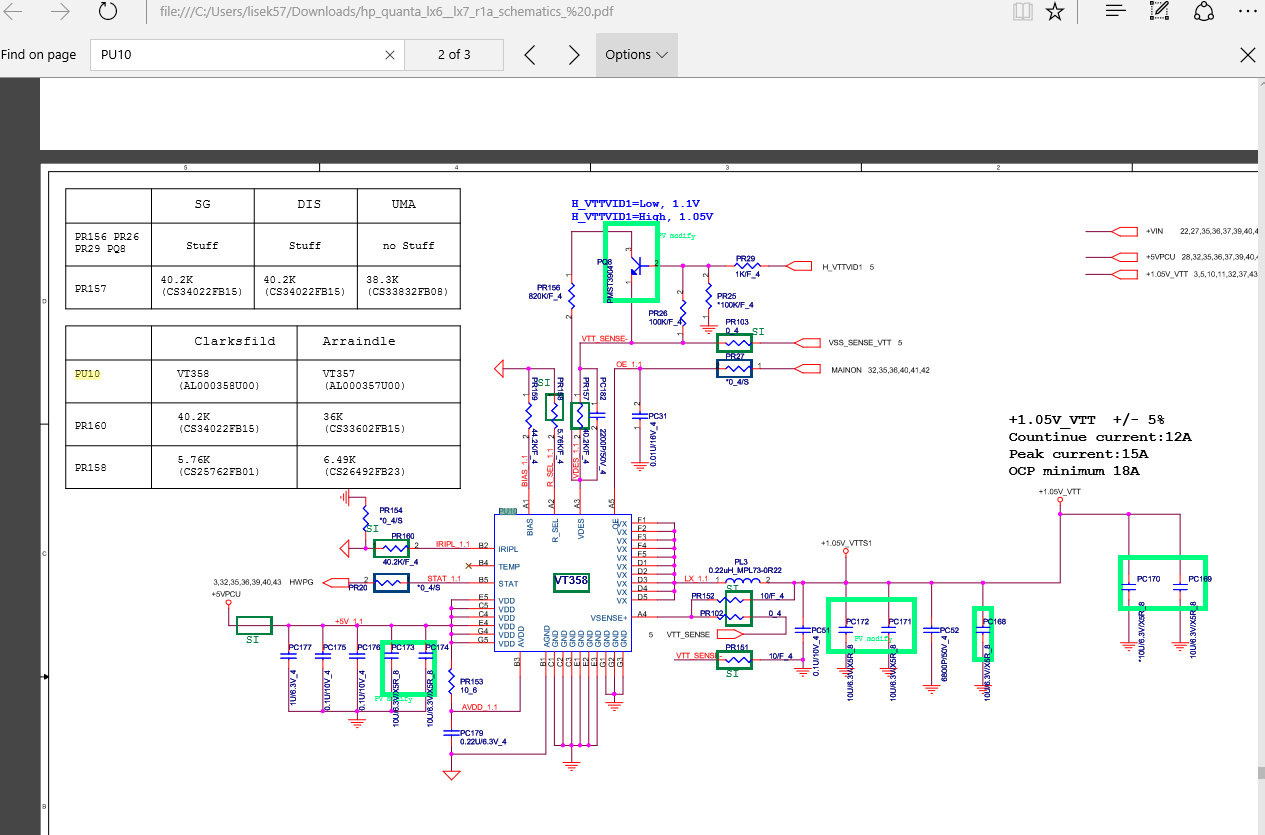Open the Hub three-lines icon
The image size is (1265, 835).
point(1117,11)
